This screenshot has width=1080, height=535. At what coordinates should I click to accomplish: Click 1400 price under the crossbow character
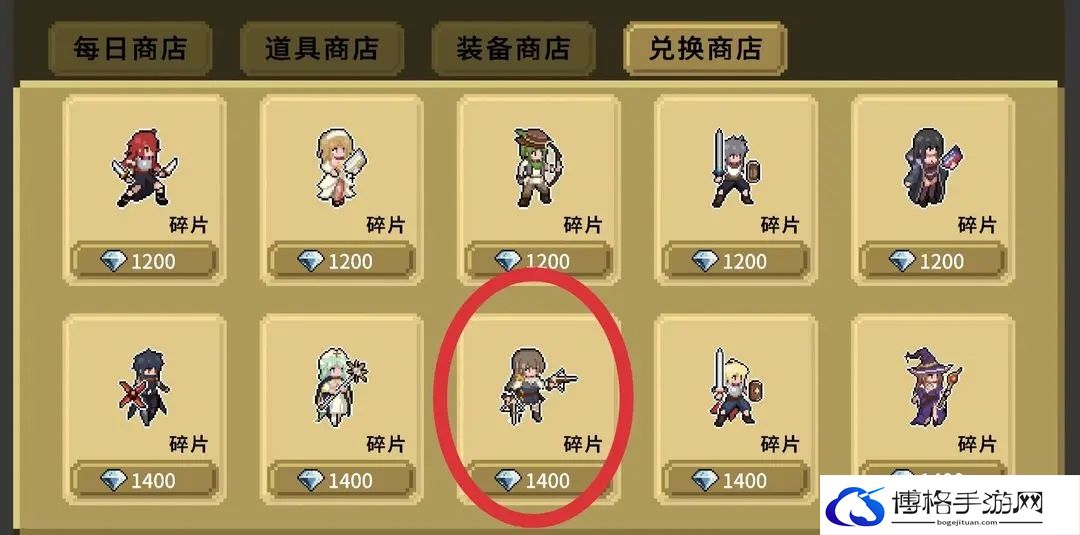pos(539,480)
